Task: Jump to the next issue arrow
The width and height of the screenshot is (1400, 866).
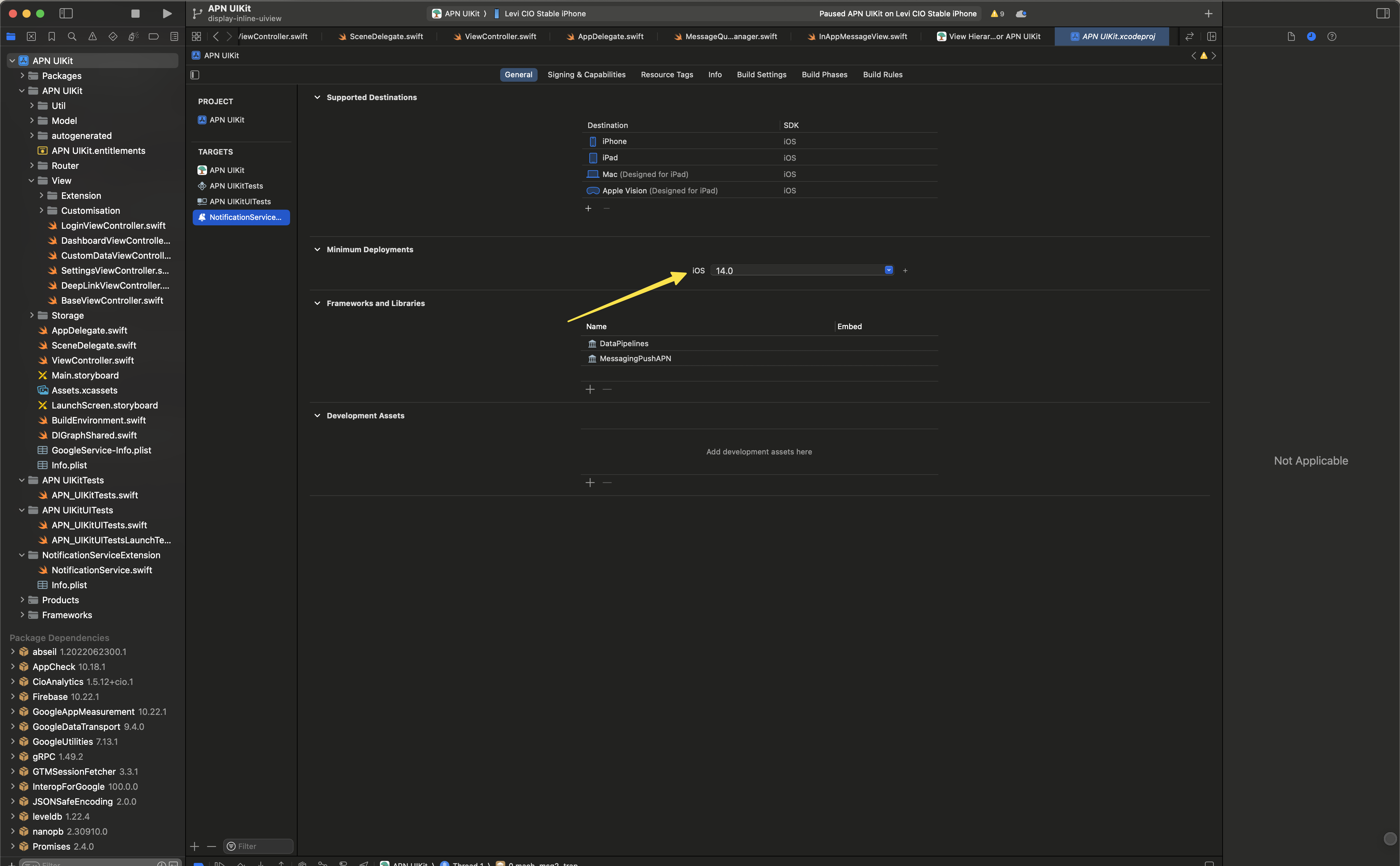Action: click(x=1213, y=55)
